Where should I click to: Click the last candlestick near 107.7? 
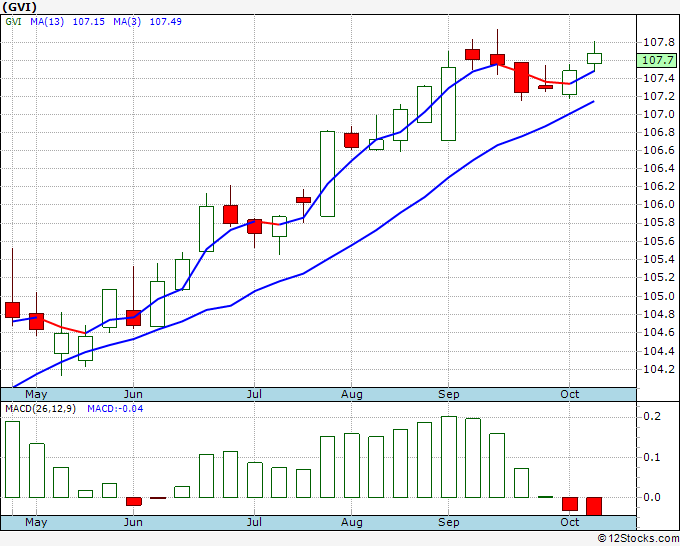tap(594, 58)
